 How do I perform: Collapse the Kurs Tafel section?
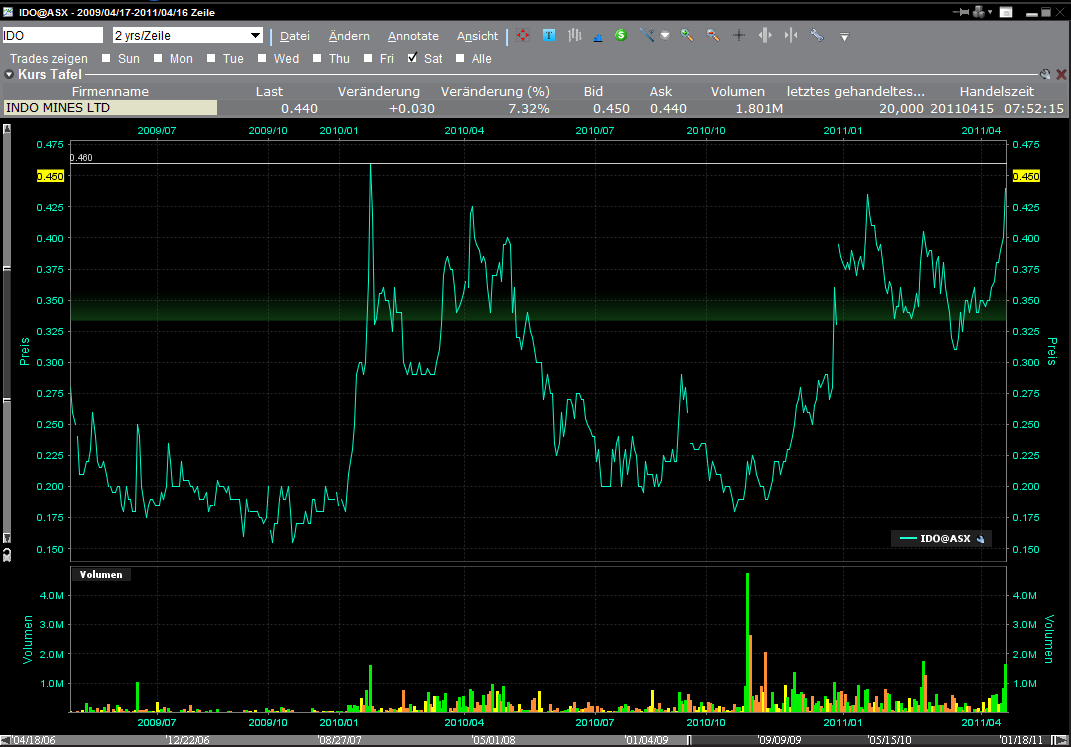[9, 74]
